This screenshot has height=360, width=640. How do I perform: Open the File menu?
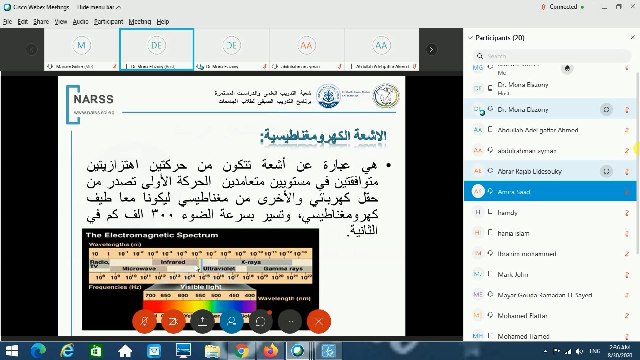point(7,22)
